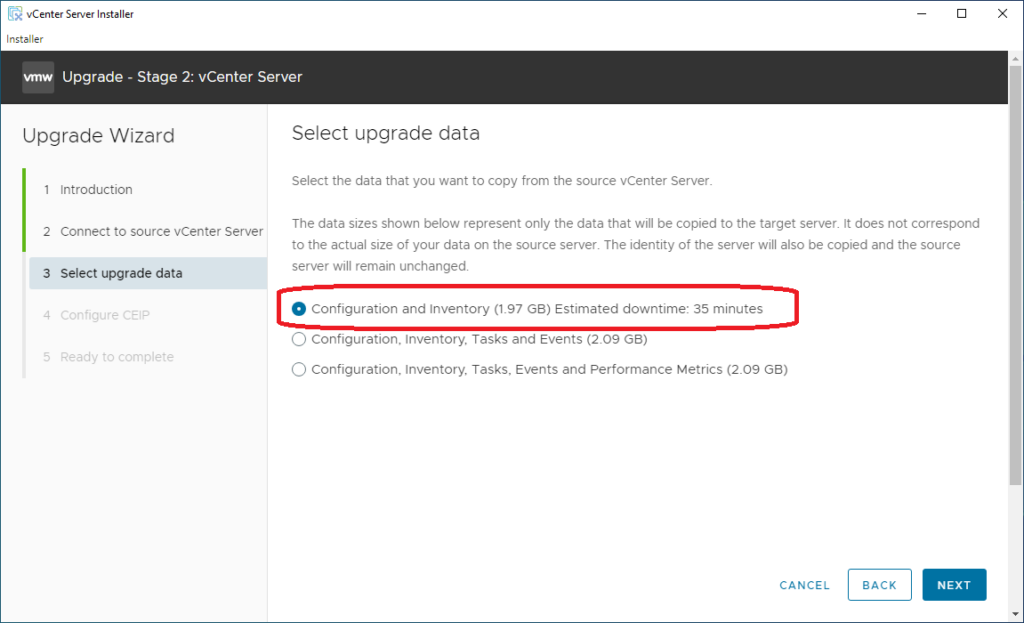The width and height of the screenshot is (1024, 623).
Task: Click the vCenter Server Installer title bar icon
Action: 13,14
